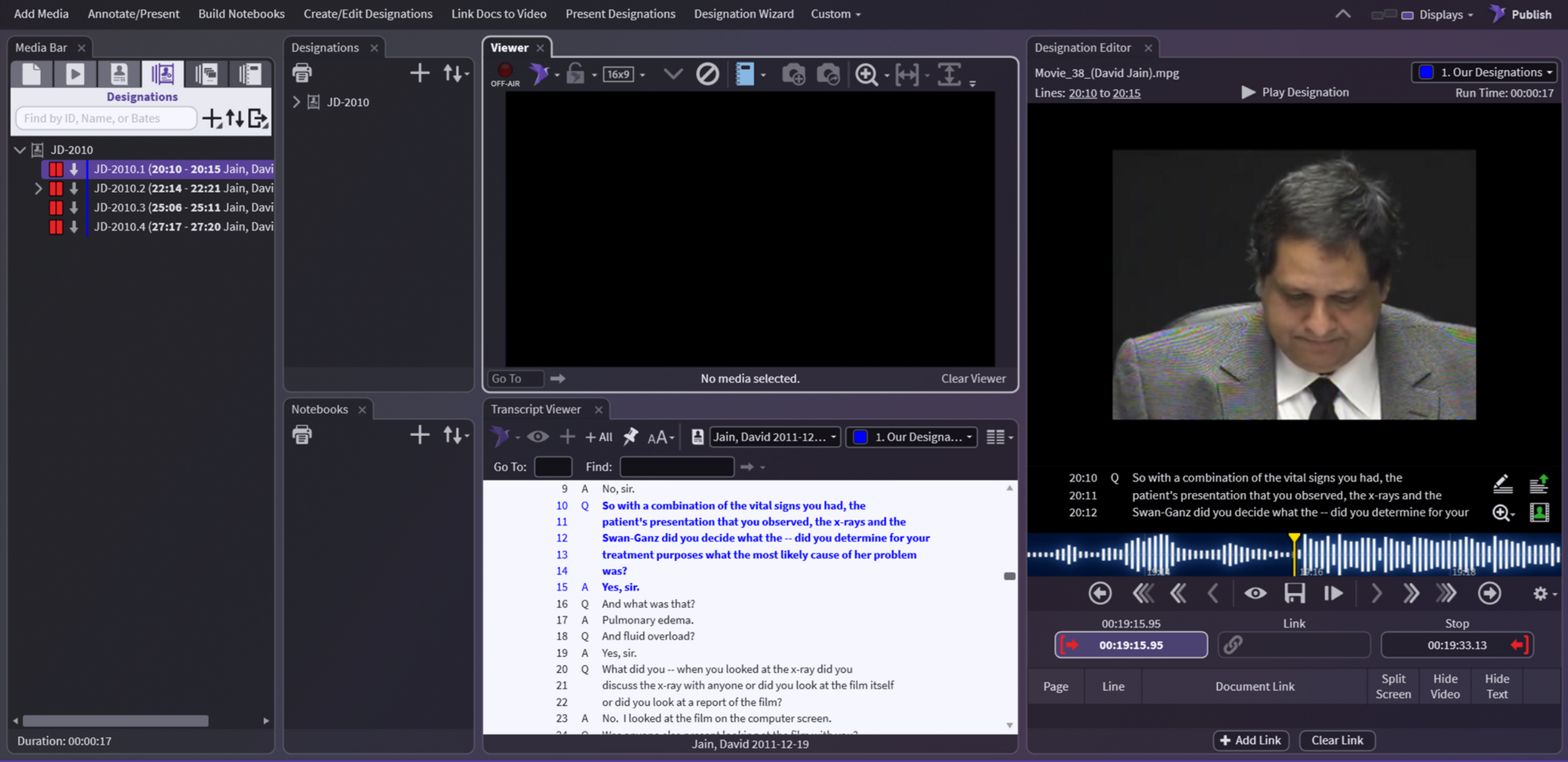Click Play Designation
Screen dimensions: 1568x762
tap(1295, 92)
